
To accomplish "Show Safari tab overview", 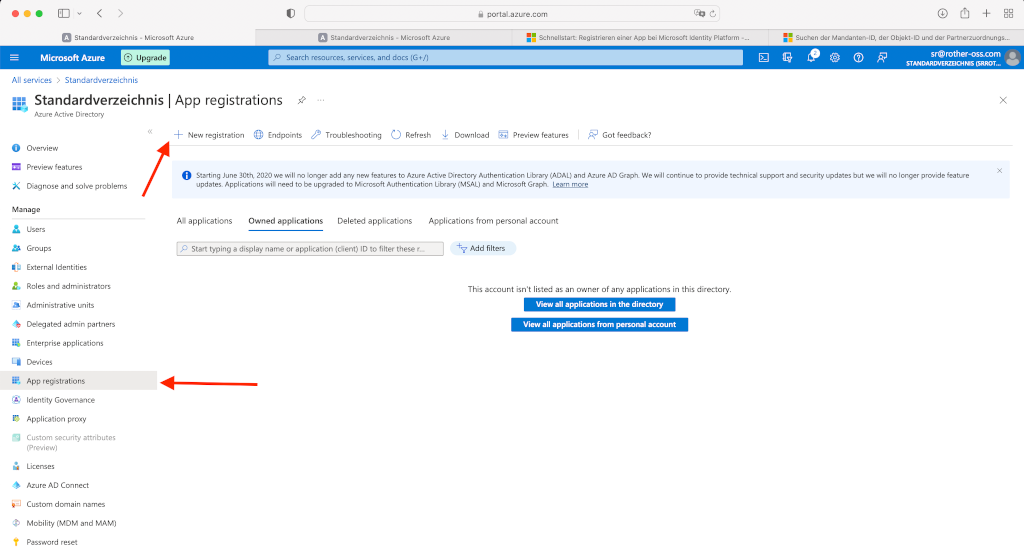I will point(1008,13).
